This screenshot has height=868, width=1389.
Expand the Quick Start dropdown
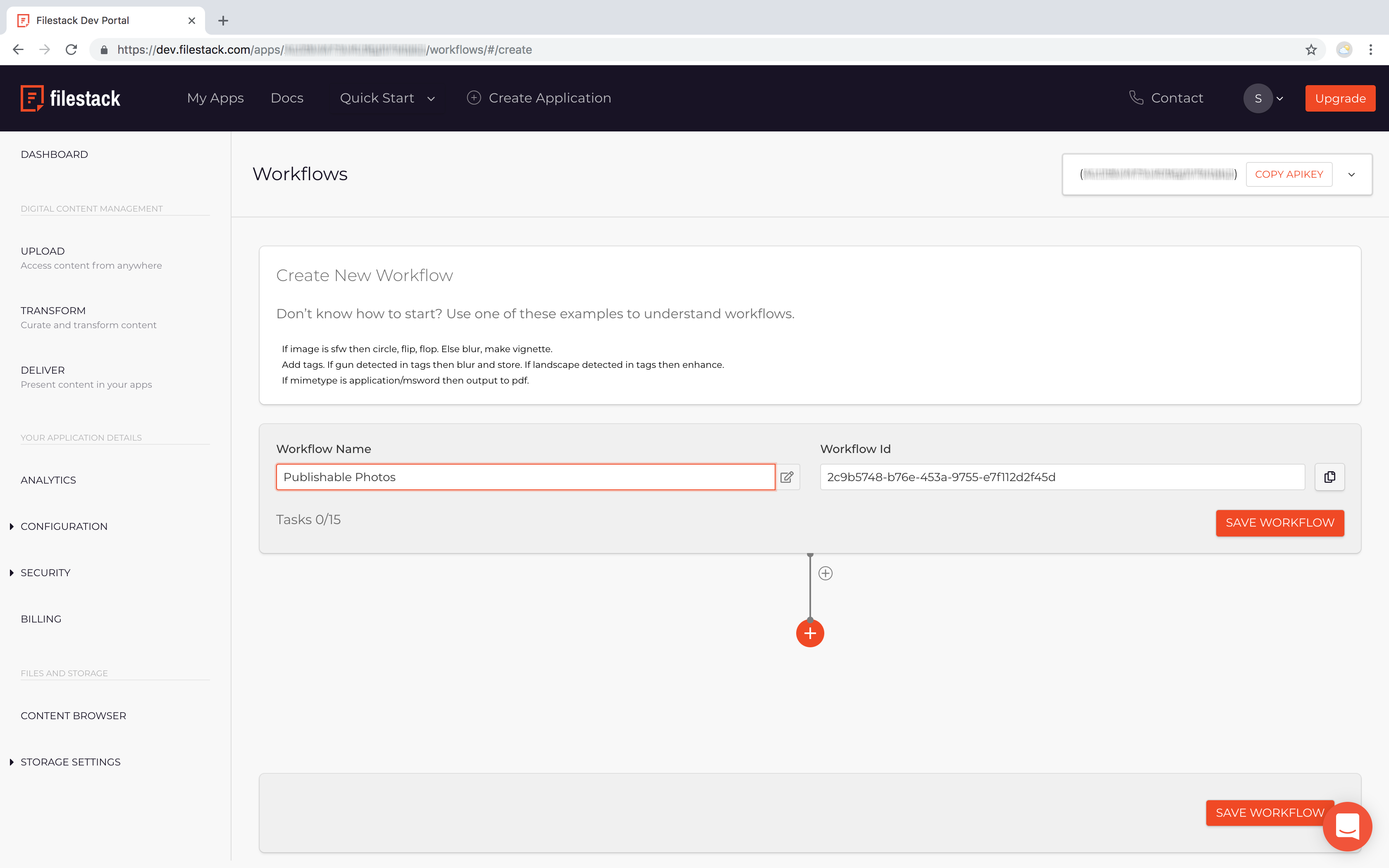[x=387, y=98]
